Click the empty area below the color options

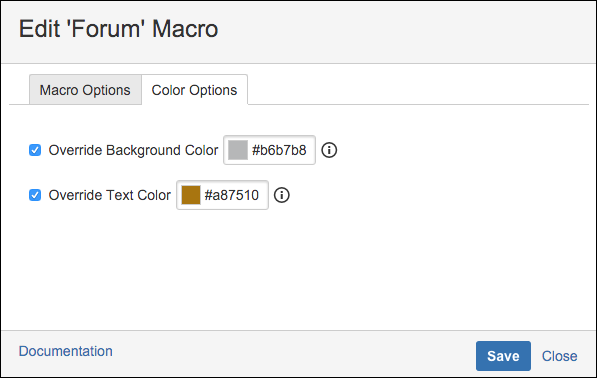click(x=298, y=270)
